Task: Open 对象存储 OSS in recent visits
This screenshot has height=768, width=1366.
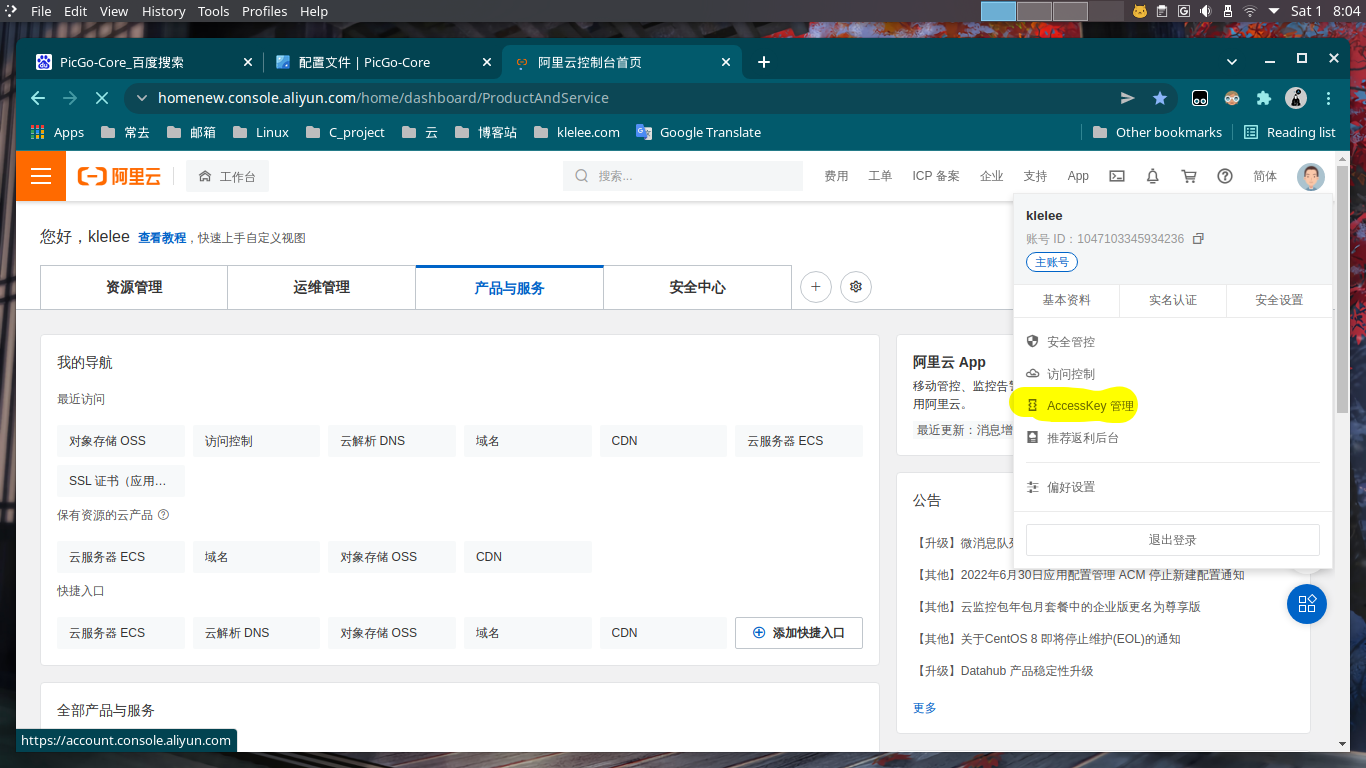Action: pyautogui.click(x=121, y=441)
